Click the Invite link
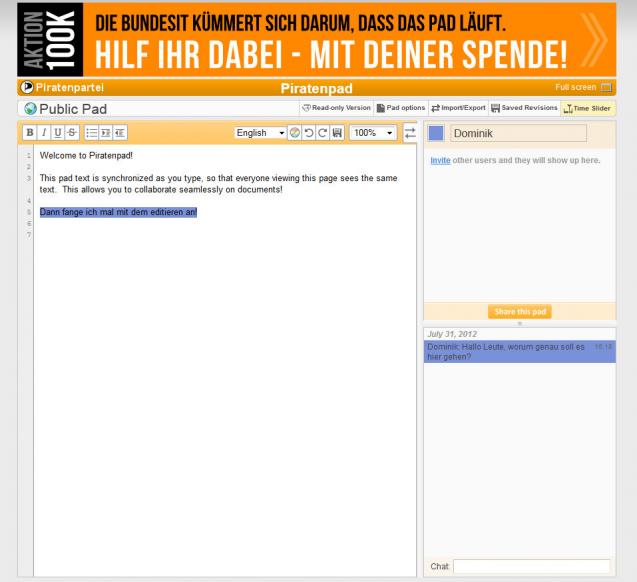637x582 pixels. [x=438, y=161]
